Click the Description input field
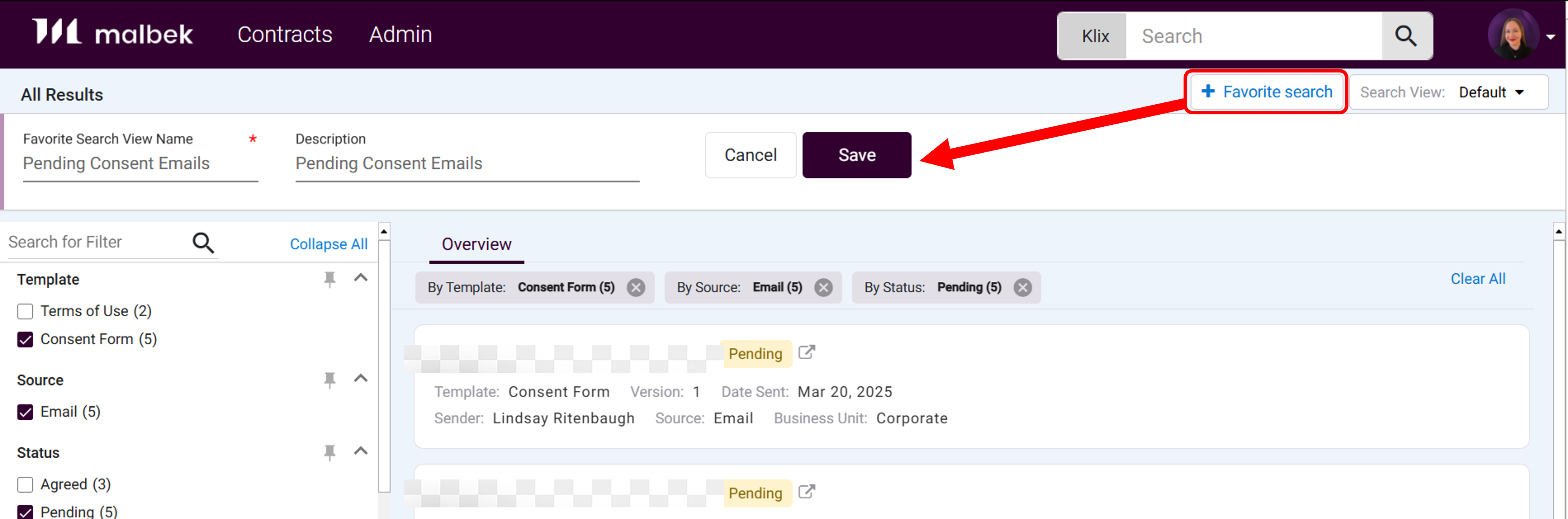1568x519 pixels. pyautogui.click(x=467, y=164)
